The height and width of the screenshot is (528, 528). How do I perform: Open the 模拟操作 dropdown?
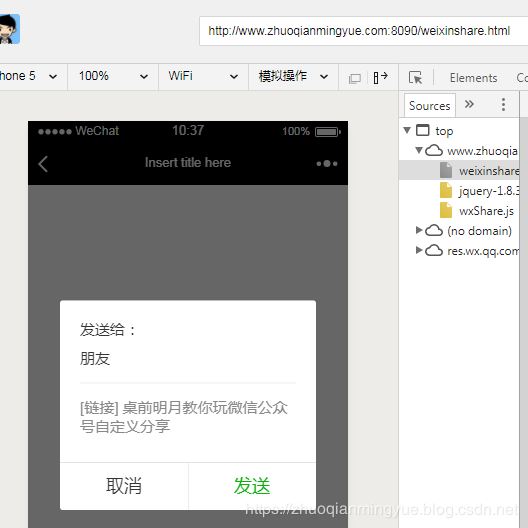point(293,76)
